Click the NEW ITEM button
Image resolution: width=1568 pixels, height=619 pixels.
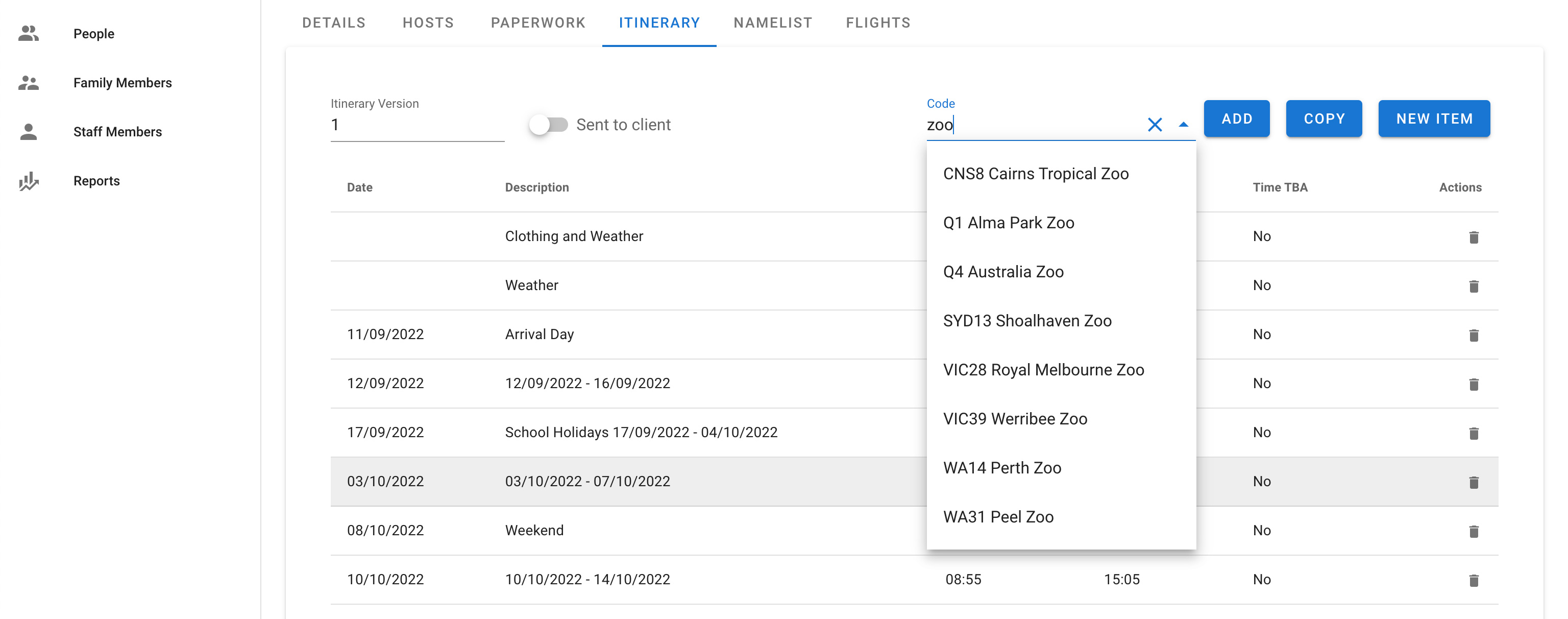[1433, 119]
